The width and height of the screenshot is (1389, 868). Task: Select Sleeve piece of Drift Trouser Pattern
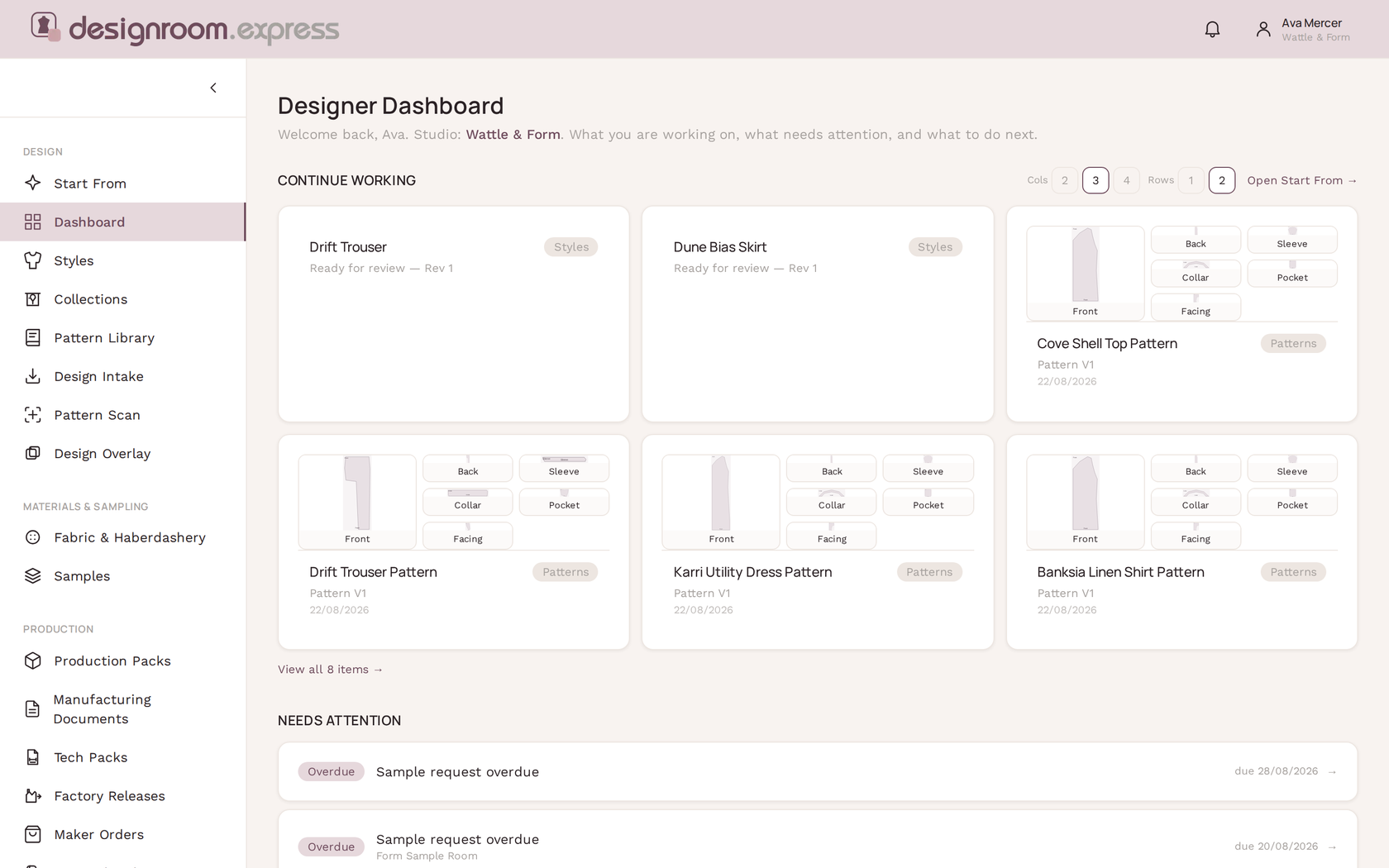coord(564,468)
